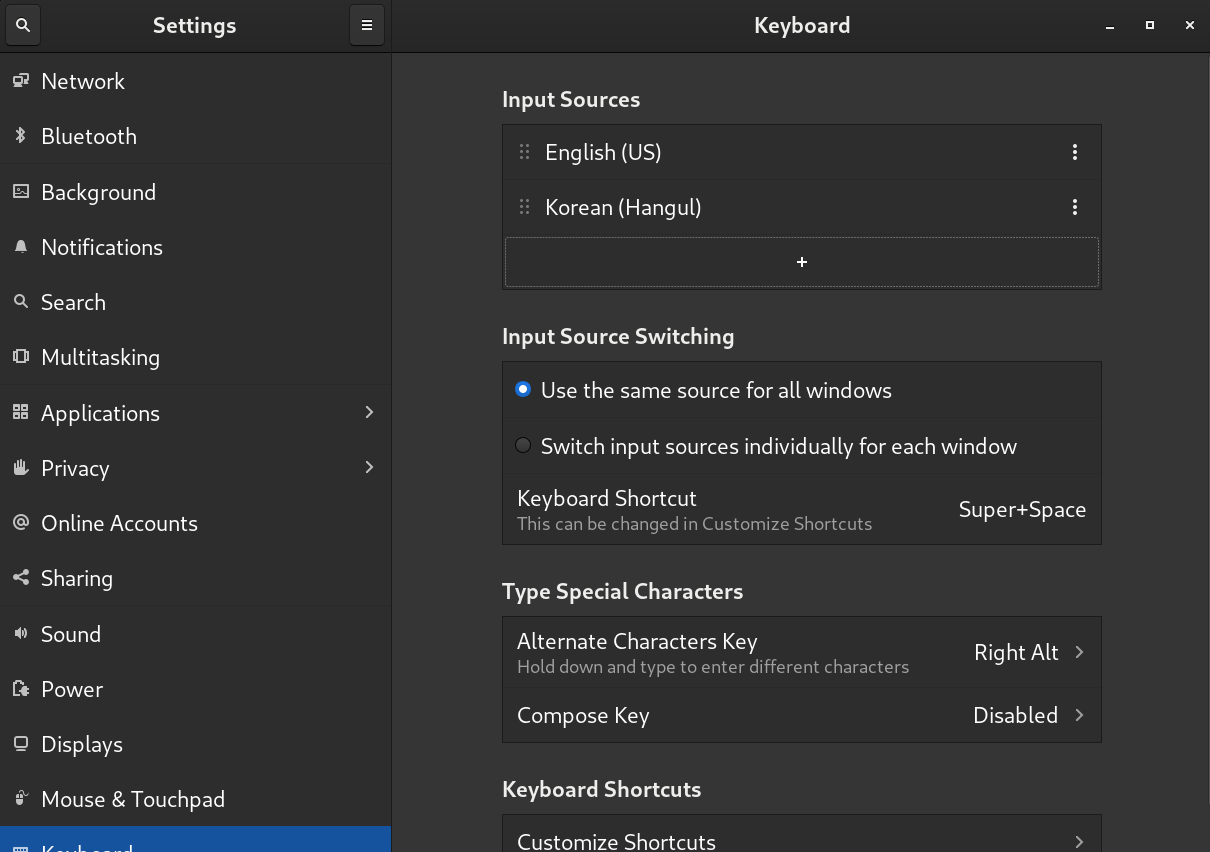The height and width of the screenshot is (852, 1210).
Task: Open the Displays settings panel
Action: click(82, 744)
